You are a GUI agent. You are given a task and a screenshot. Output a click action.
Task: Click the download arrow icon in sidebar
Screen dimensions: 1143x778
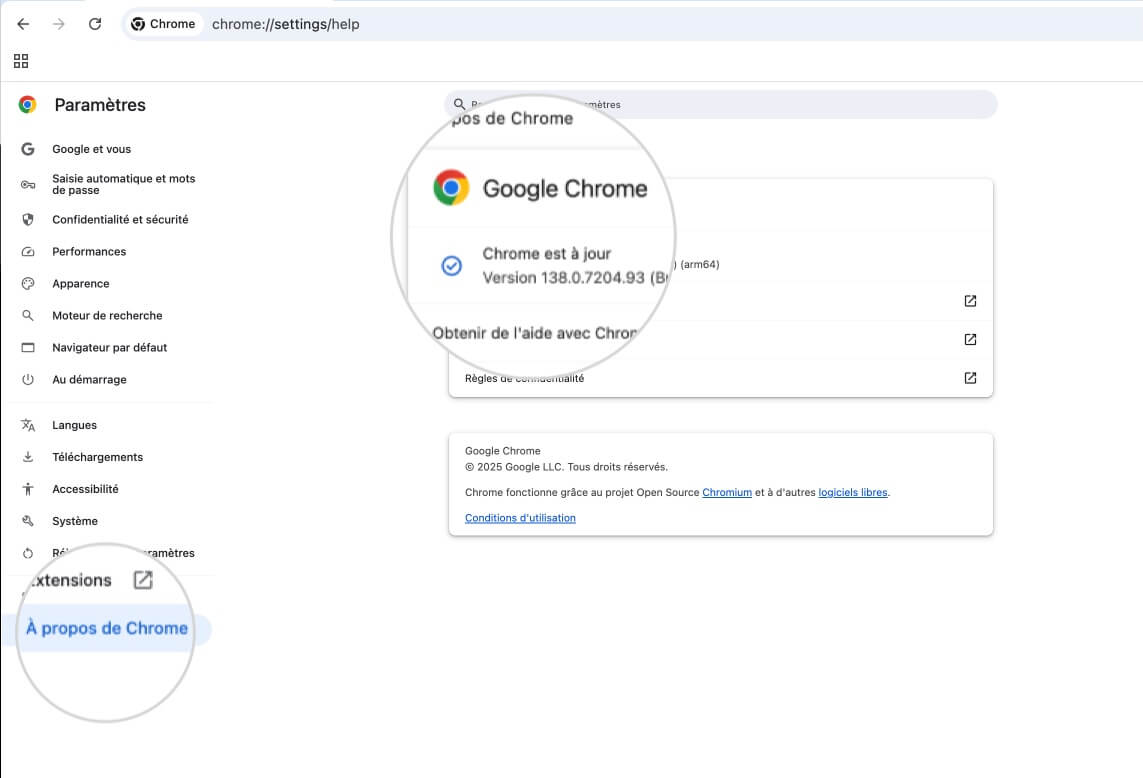click(x=28, y=457)
